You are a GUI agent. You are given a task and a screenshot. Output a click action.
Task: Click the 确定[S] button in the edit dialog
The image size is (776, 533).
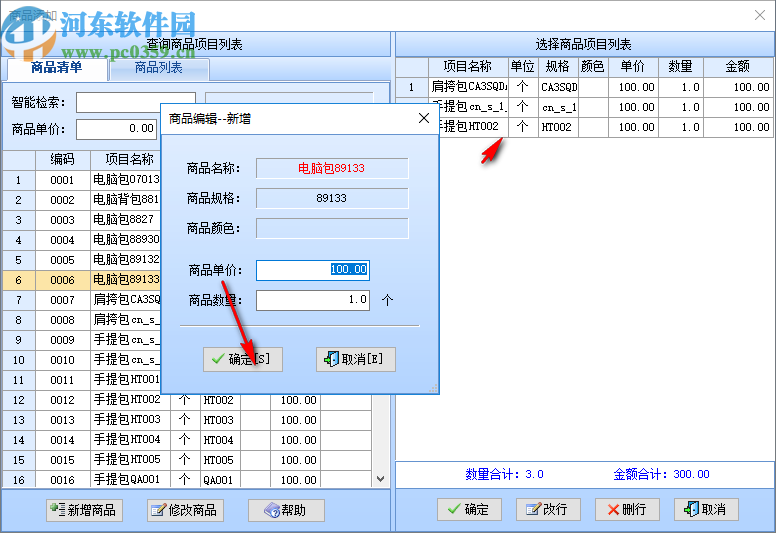click(242, 359)
